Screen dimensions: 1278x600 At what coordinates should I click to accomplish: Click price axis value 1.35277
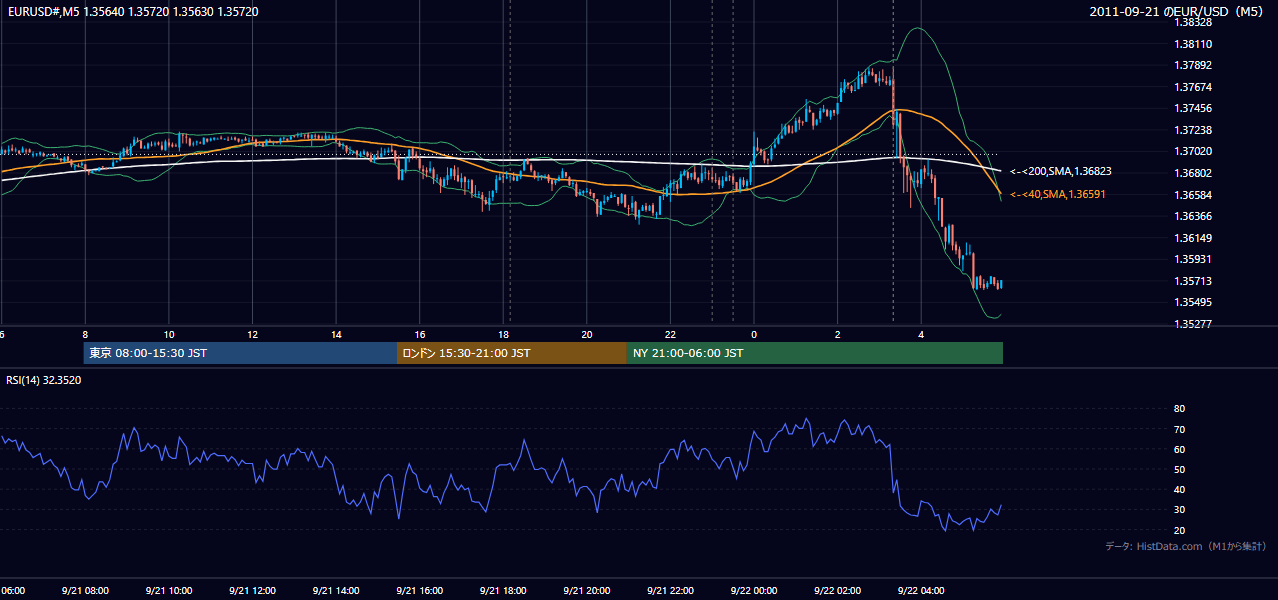pyautogui.click(x=1193, y=324)
